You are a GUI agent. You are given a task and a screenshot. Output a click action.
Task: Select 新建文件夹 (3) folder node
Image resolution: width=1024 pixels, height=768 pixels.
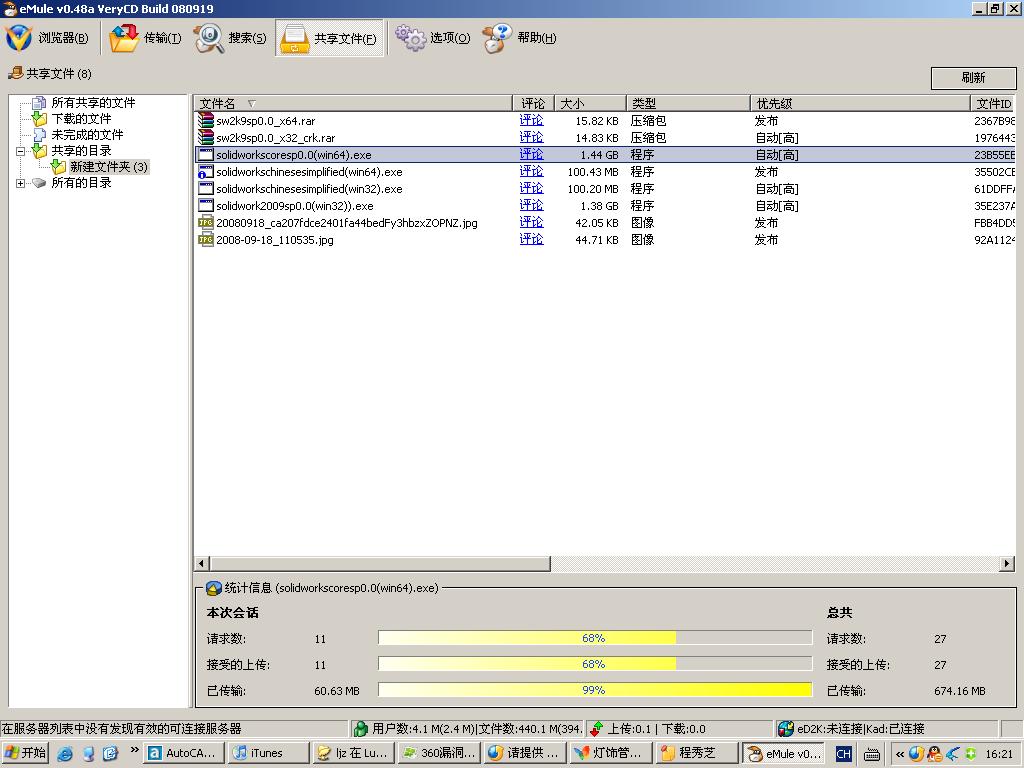(108, 167)
